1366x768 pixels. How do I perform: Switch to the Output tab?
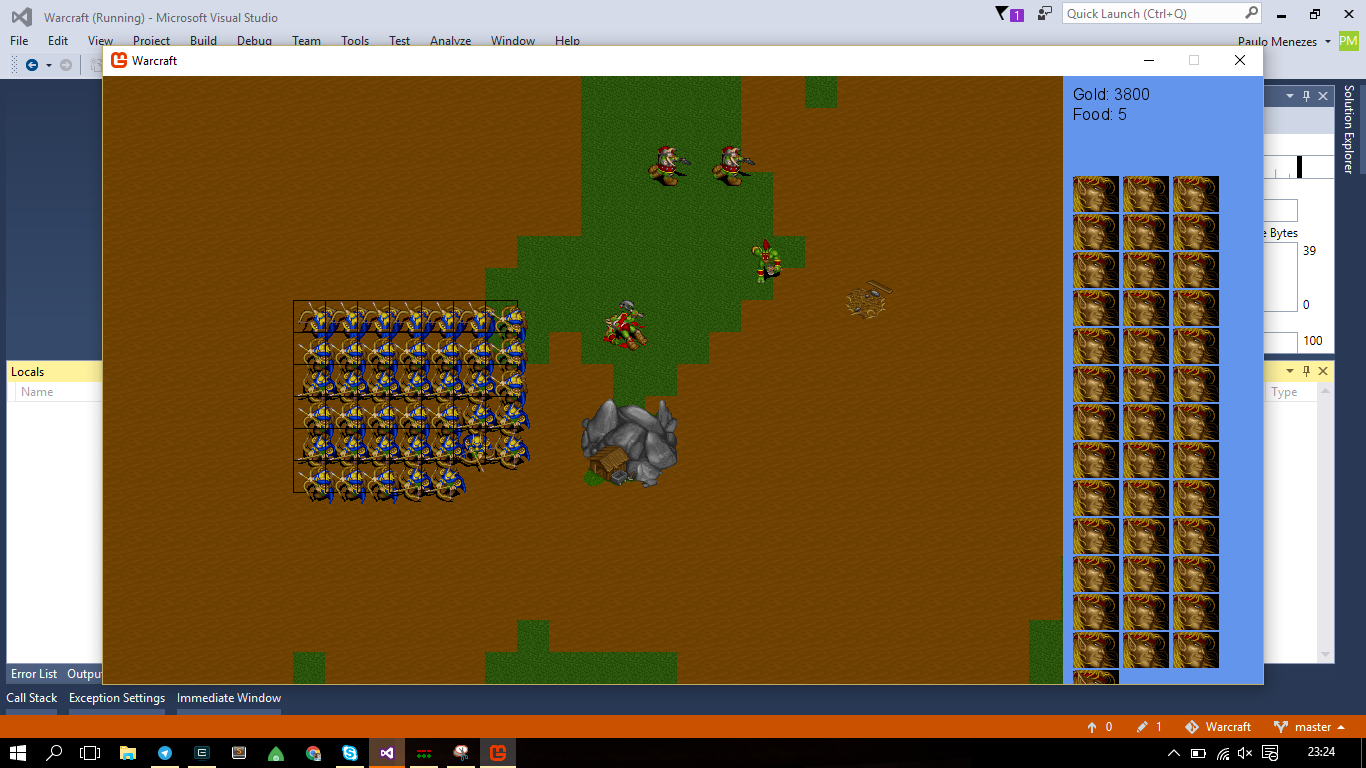tap(84, 674)
